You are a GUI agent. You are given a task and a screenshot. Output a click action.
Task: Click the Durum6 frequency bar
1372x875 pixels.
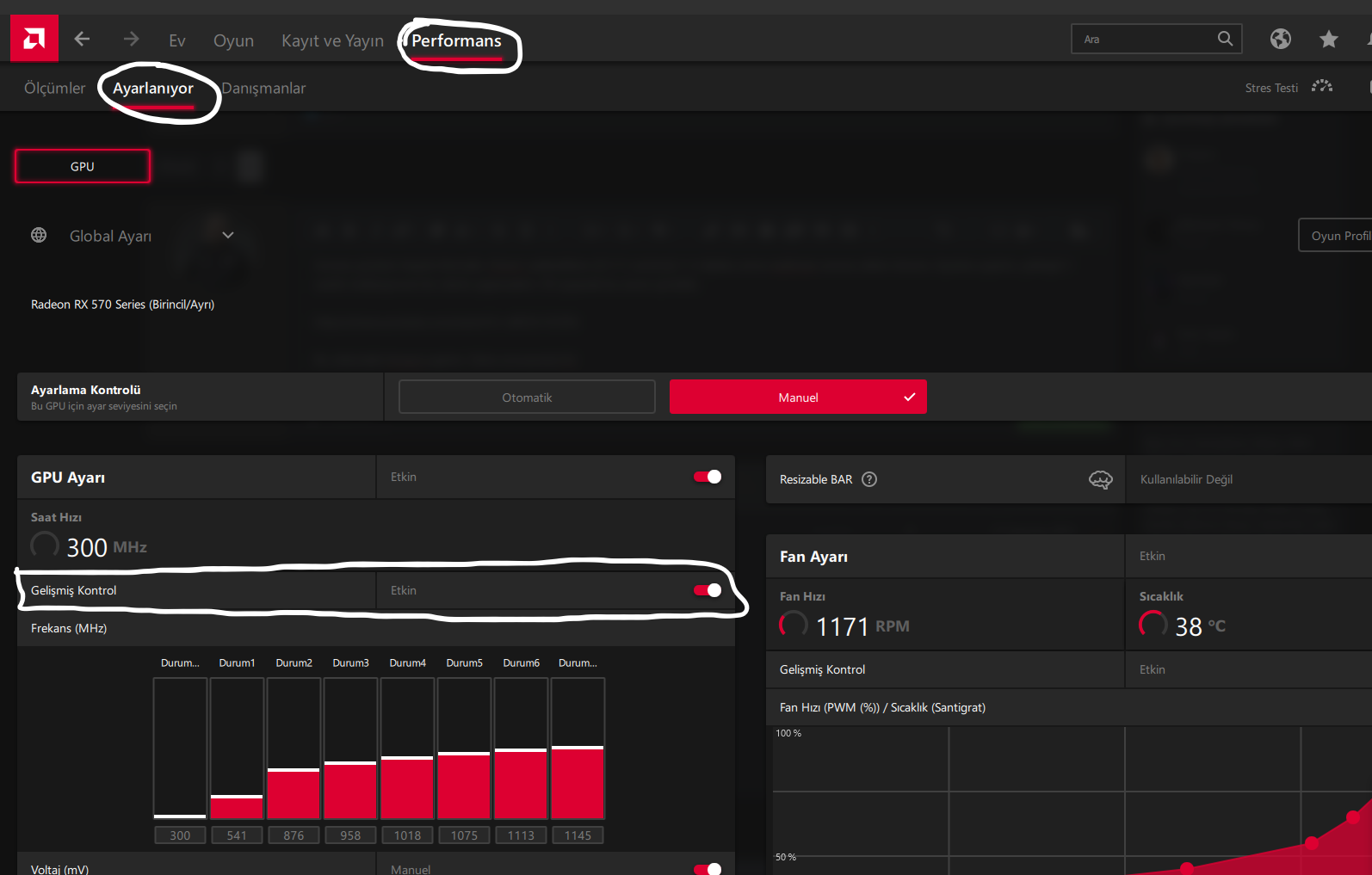(521, 749)
